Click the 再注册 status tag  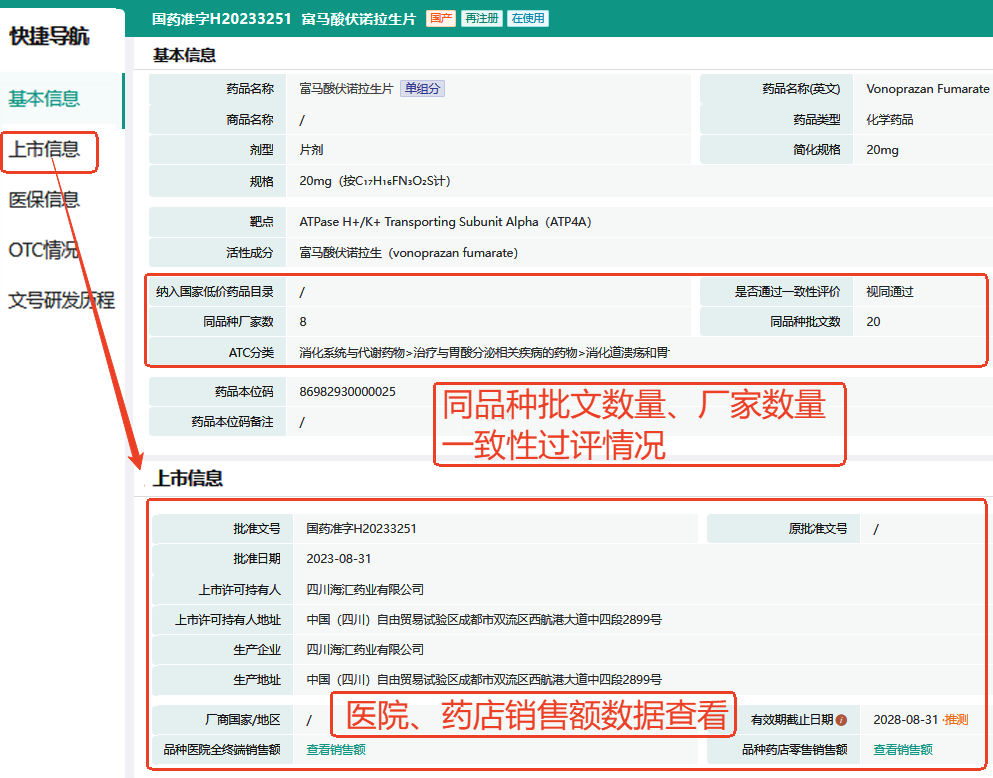tap(481, 19)
